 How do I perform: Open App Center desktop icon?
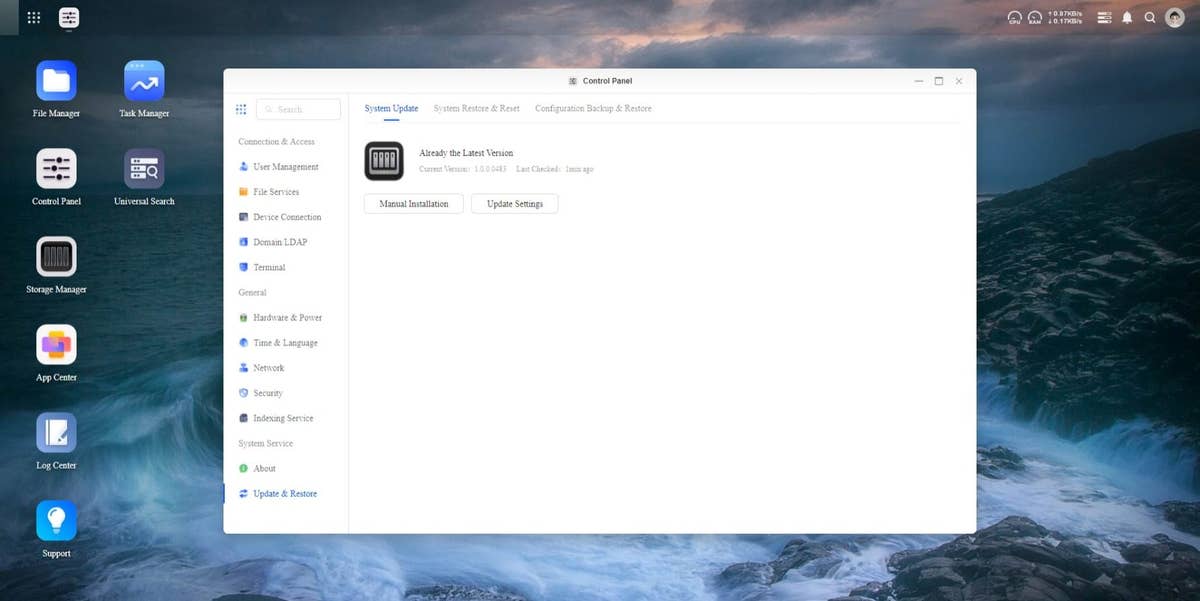(56, 345)
